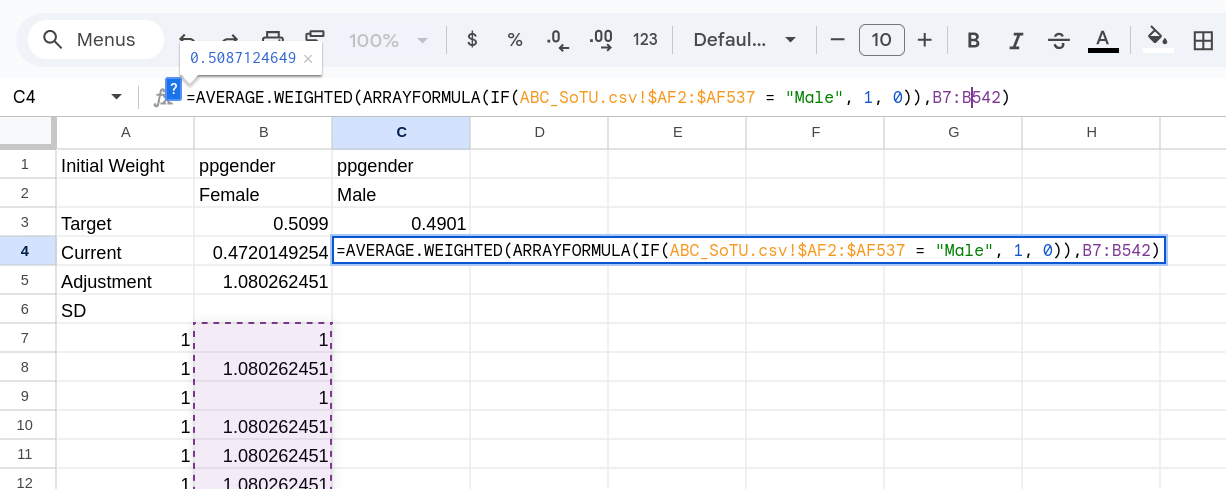
Task: Increase font size with plus button
Action: tap(925, 40)
